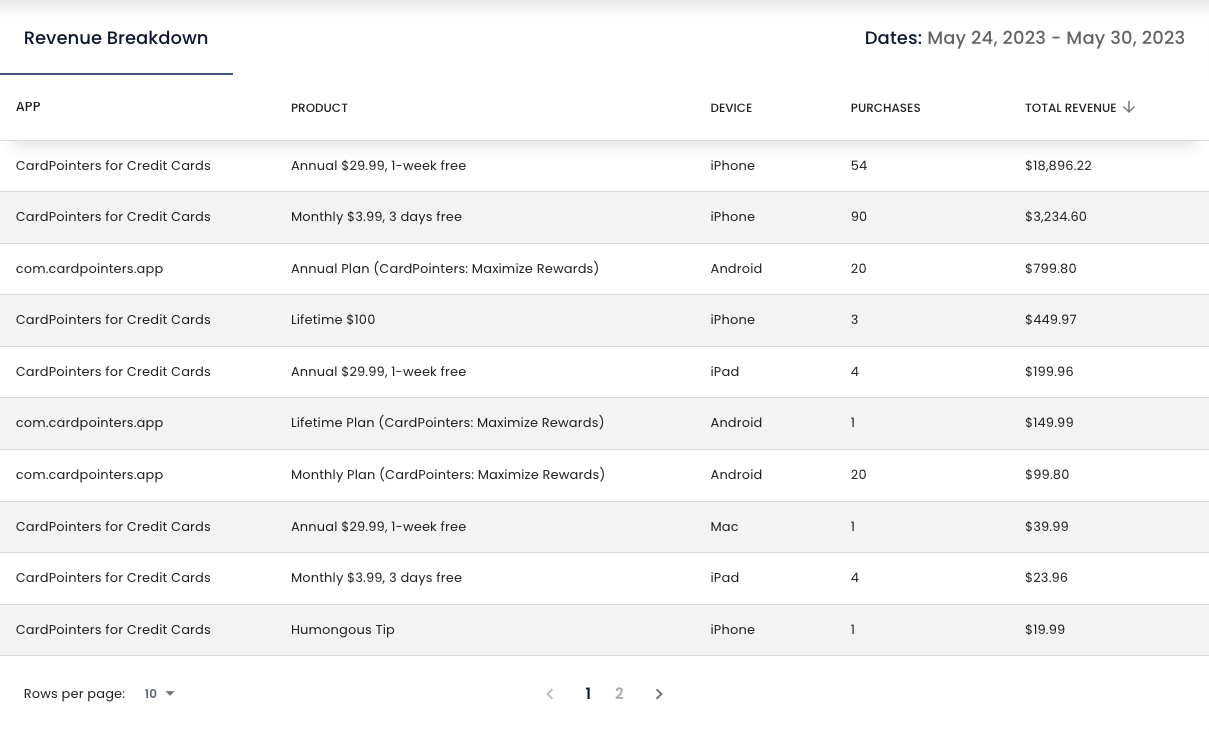Select the $23.96 revenue cell
Viewport: 1209px width, 732px height.
coord(1046,578)
